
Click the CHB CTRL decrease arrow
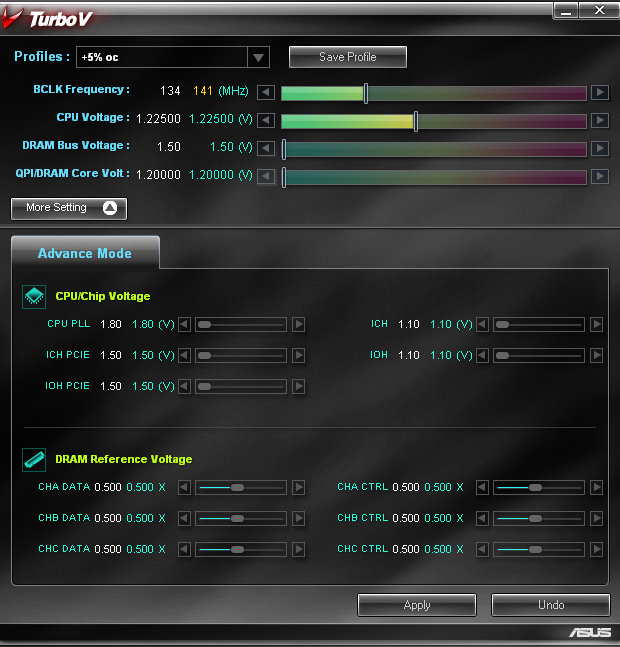coord(482,518)
